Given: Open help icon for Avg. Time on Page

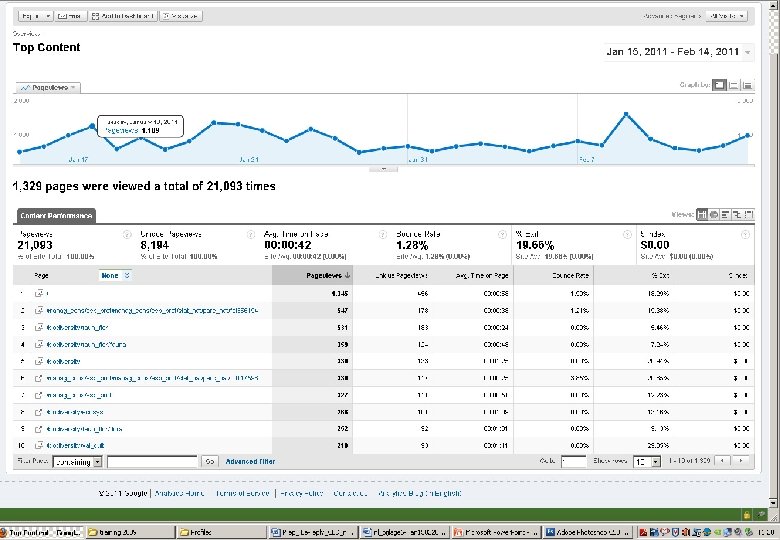Looking at the screenshot, I should point(383,235).
